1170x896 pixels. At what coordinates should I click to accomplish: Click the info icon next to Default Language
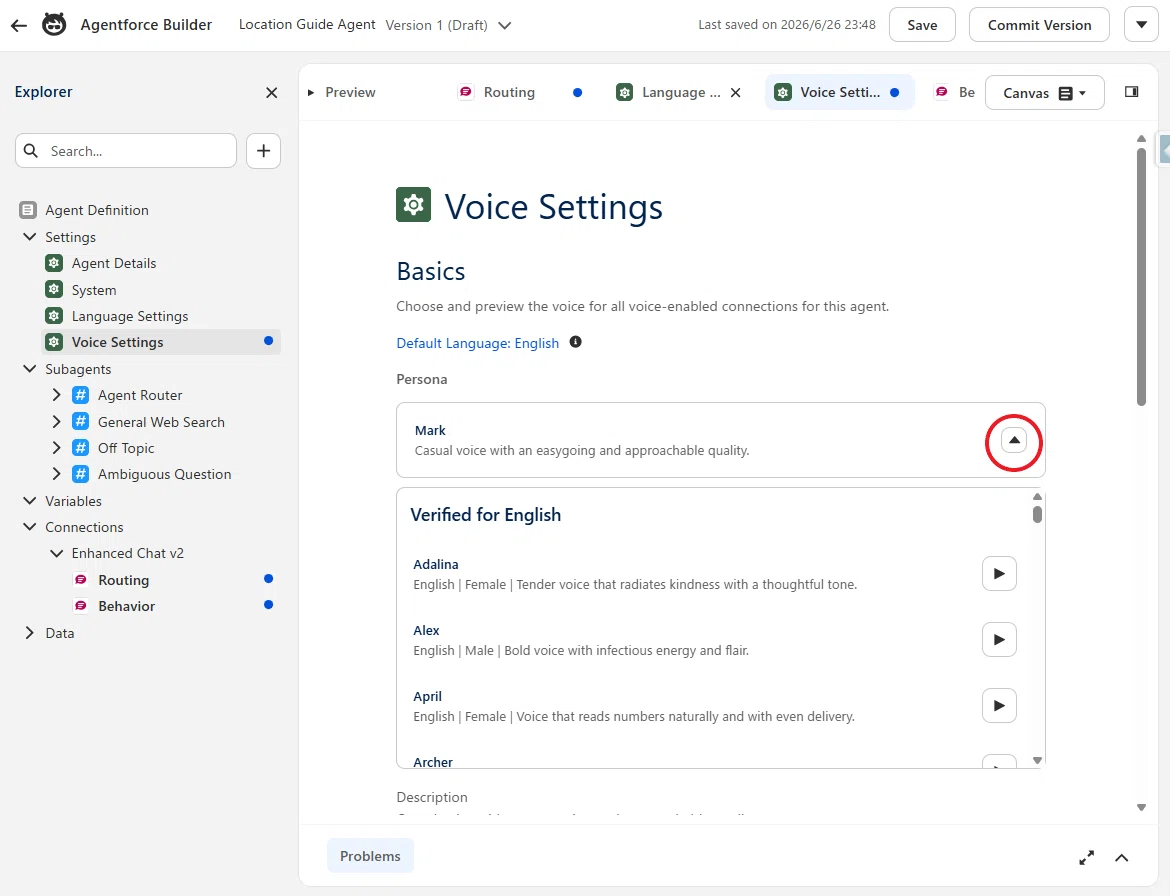(x=575, y=342)
